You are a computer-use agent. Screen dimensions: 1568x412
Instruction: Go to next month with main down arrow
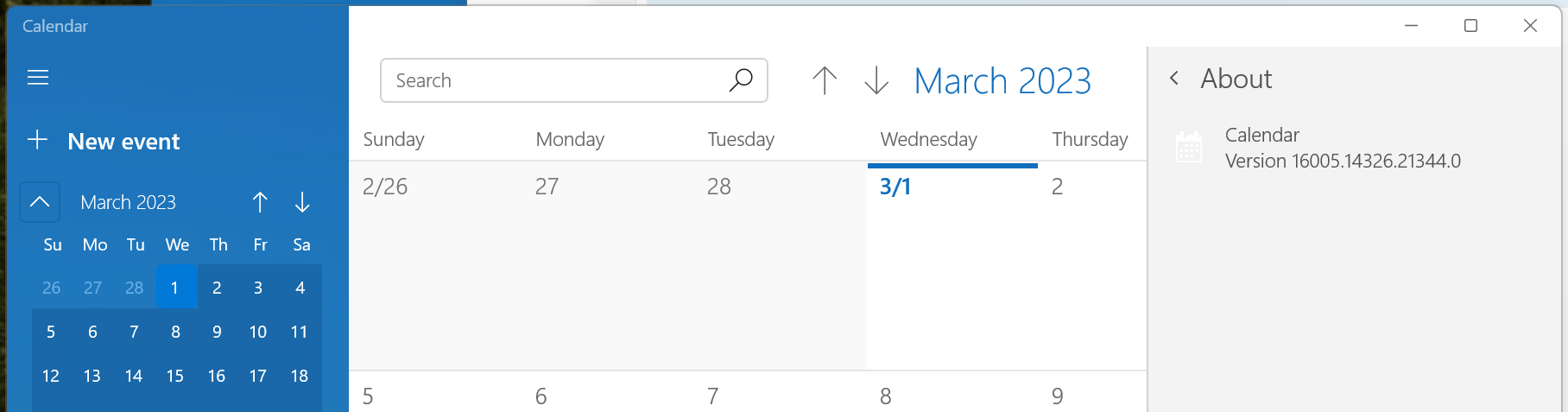876,80
